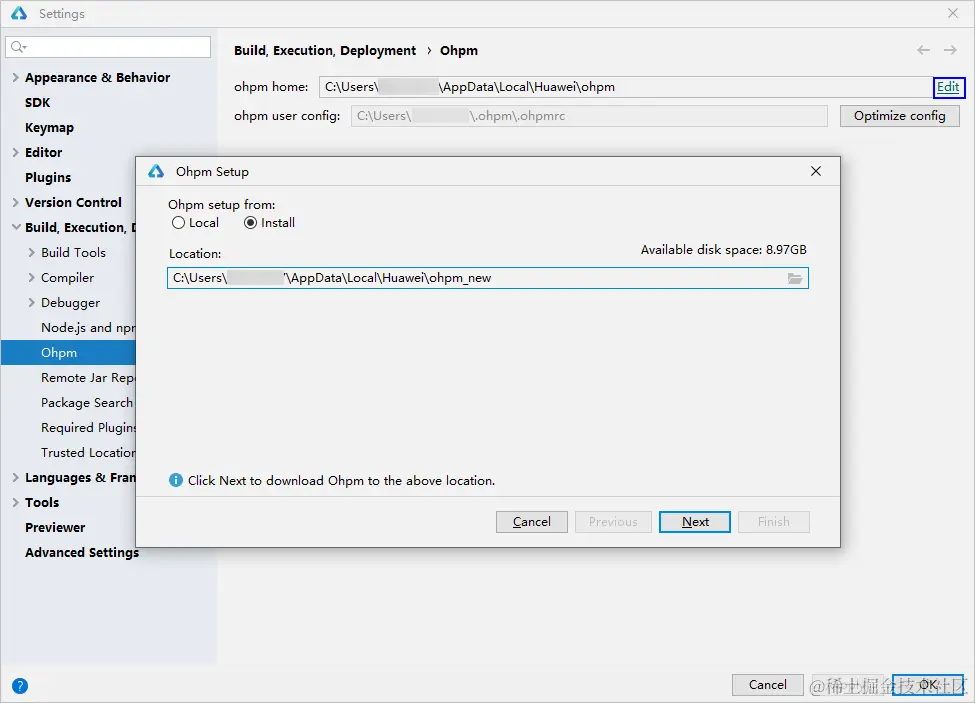The image size is (975, 703).
Task: Click Cancel in the Settings window
Action: point(767,684)
